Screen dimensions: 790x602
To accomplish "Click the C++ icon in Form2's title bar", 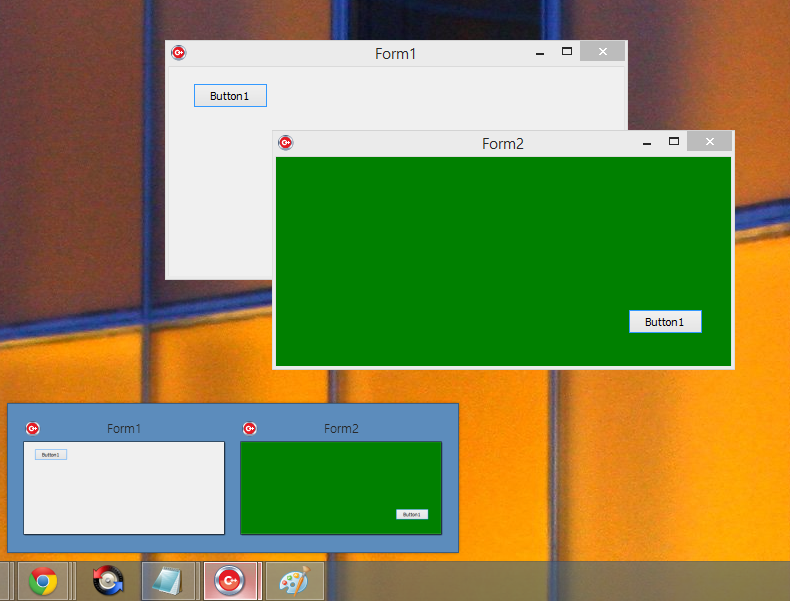I will click(x=285, y=143).
